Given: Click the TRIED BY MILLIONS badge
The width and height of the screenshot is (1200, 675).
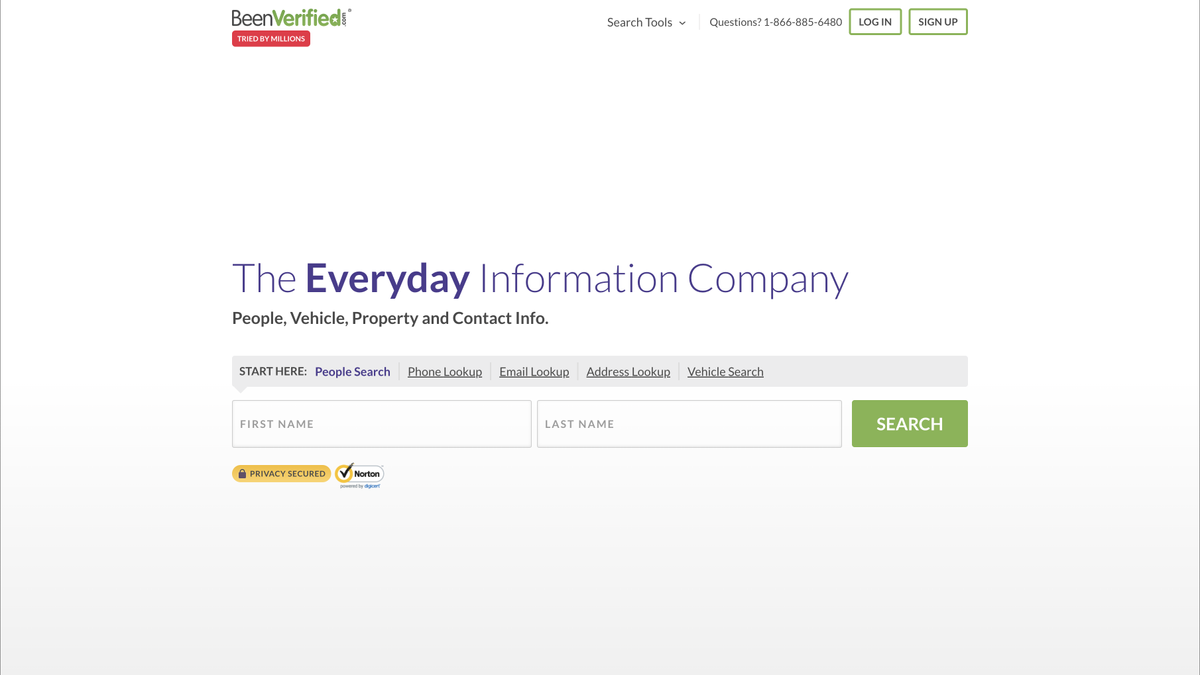Looking at the screenshot, I should pyautogui.click(x=271, y=38).
